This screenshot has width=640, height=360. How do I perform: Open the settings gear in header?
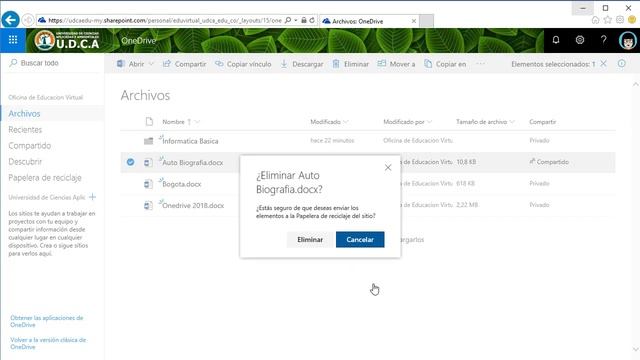point(580,40)
